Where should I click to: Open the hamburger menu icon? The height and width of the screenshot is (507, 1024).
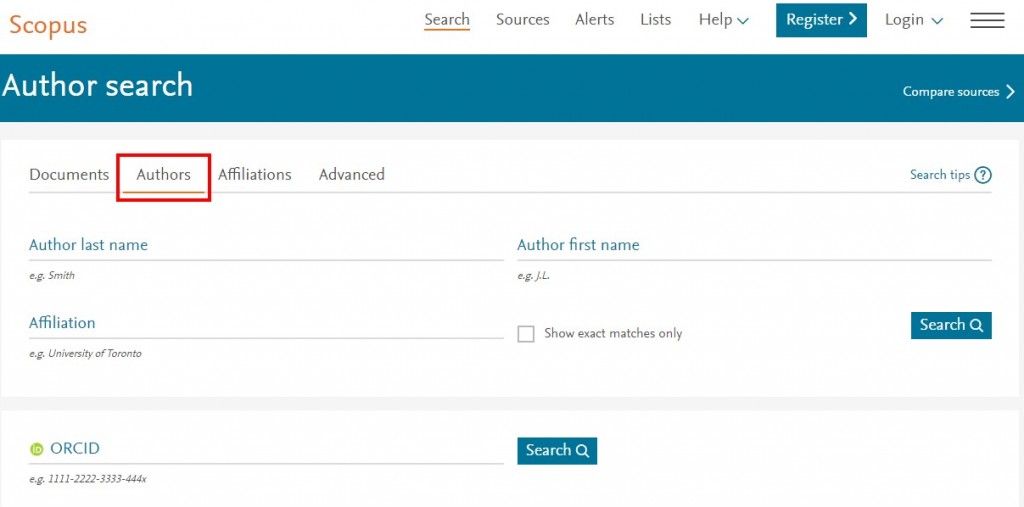click(987, 20)
